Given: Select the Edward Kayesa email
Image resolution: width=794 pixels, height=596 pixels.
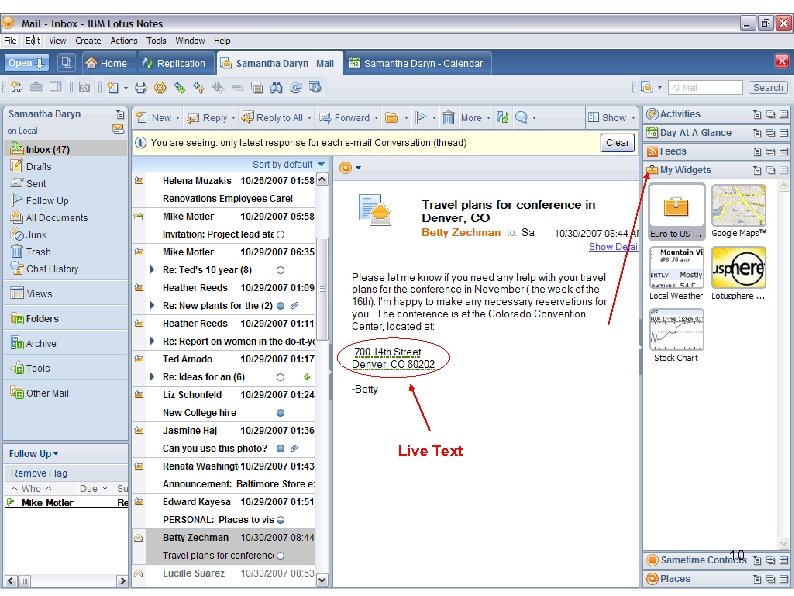Looking at the screenshot, I should (223, 510).
